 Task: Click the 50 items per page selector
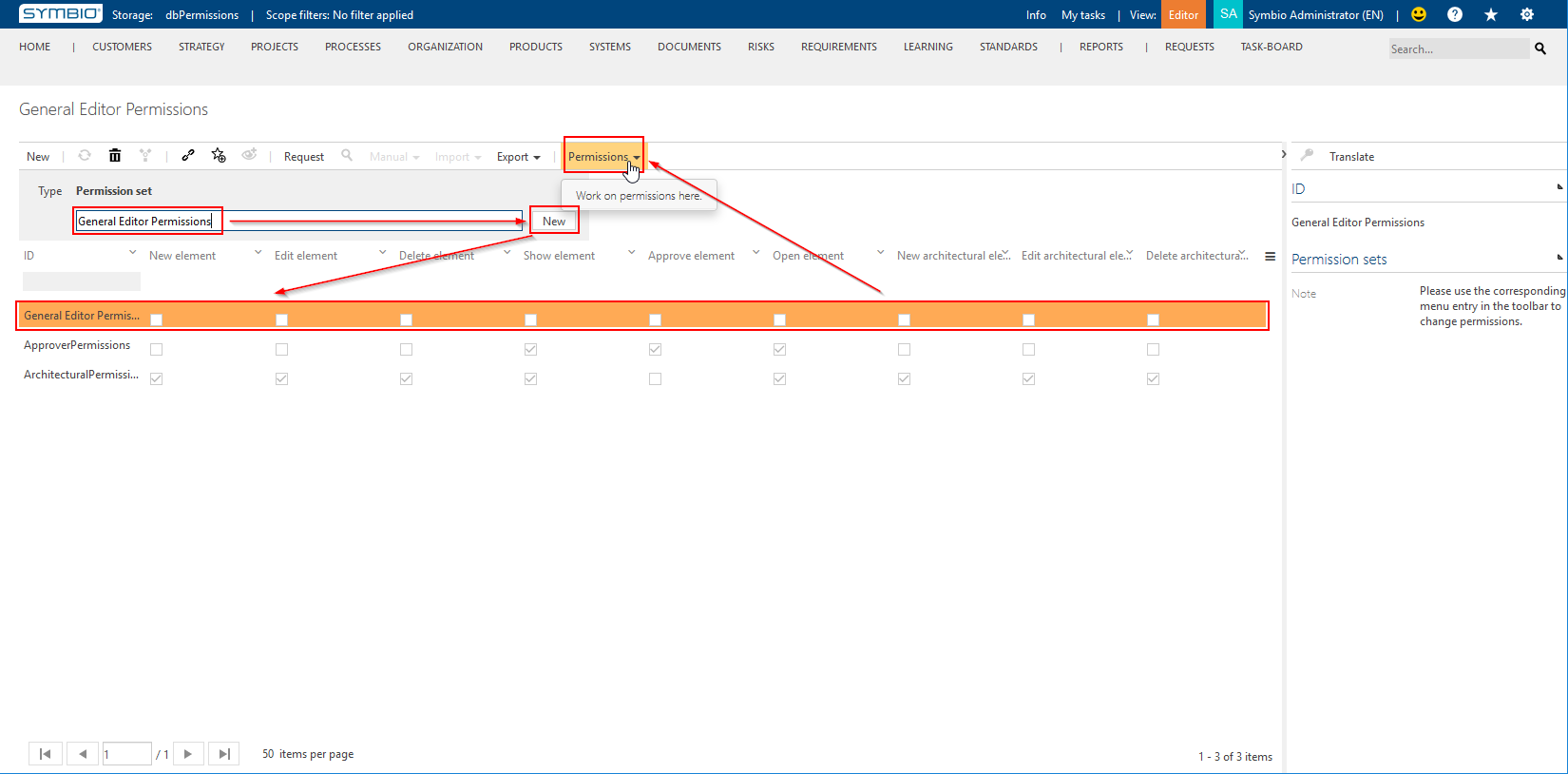(308, 754)
